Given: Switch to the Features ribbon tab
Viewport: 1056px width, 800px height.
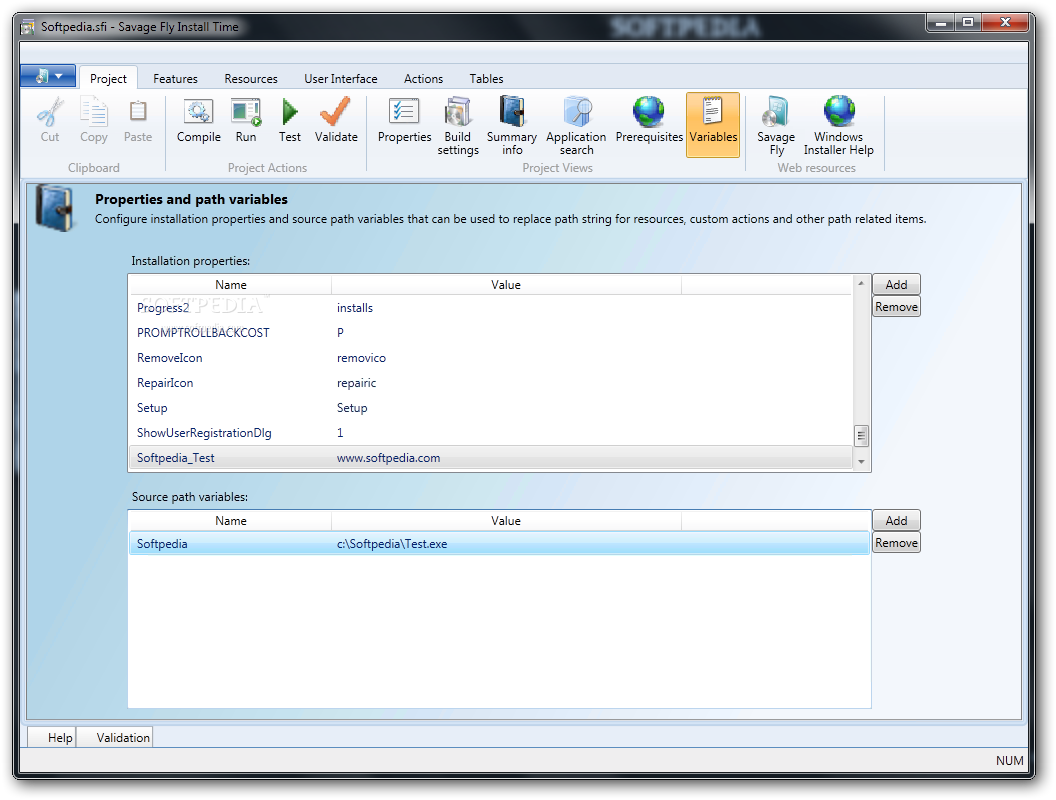Looking at the screenshot, I should pyautogui.click(x=175, y=79).
